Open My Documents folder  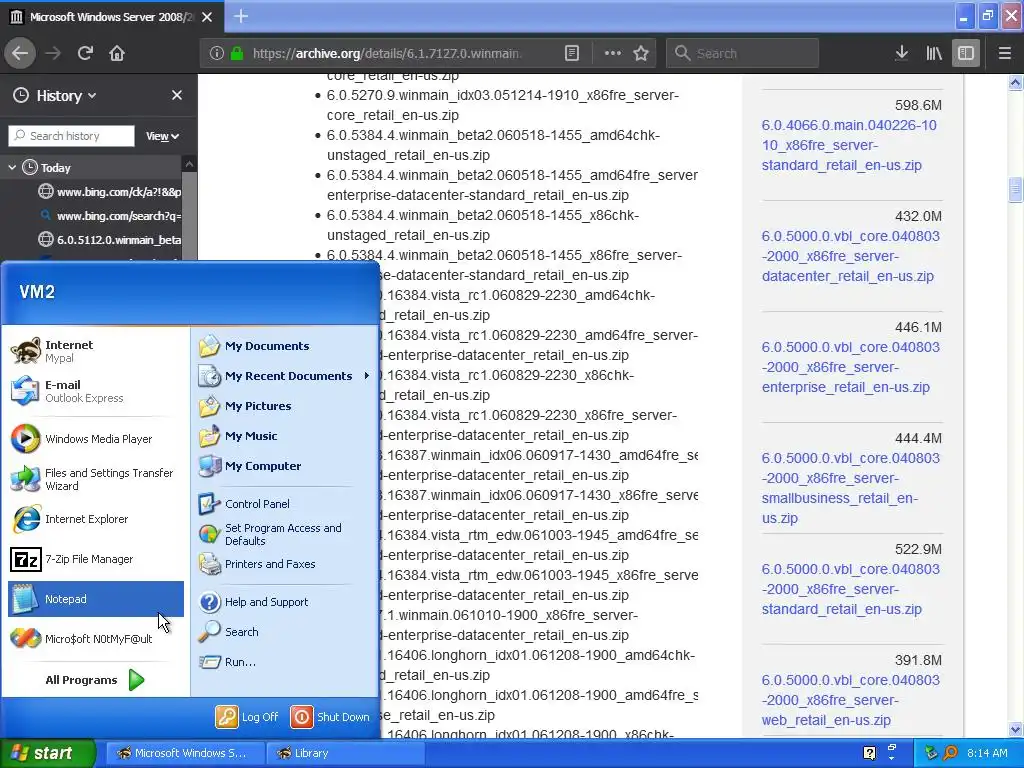(284, 346)
